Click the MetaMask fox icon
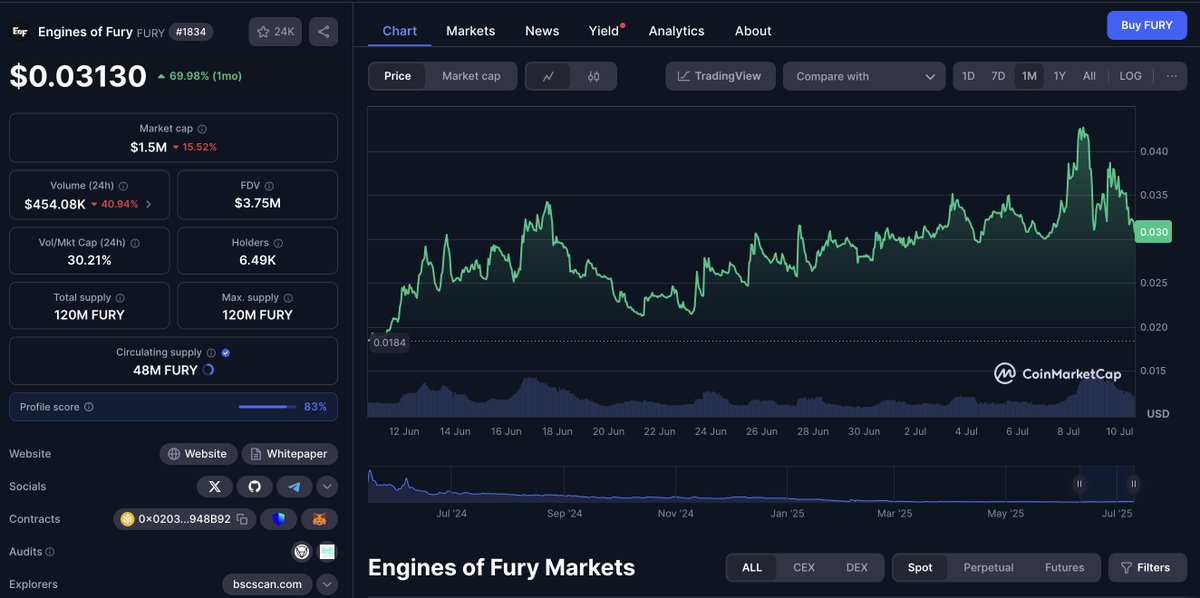This screenshot has width=1200, height=598. tap(320, 519)
